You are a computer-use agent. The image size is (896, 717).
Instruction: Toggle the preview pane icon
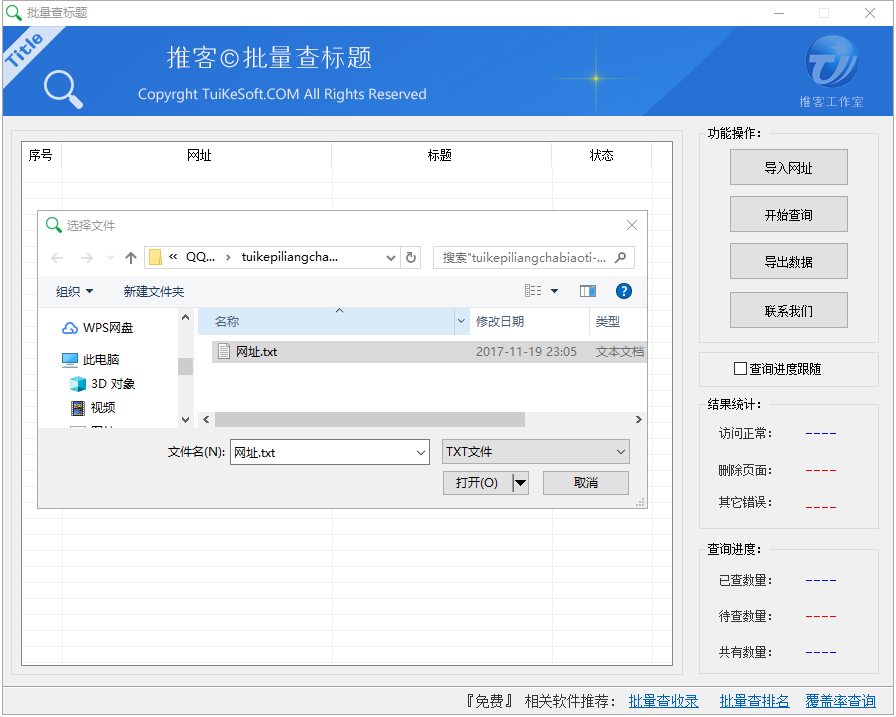pyautogui.click(x=587, y=291)
